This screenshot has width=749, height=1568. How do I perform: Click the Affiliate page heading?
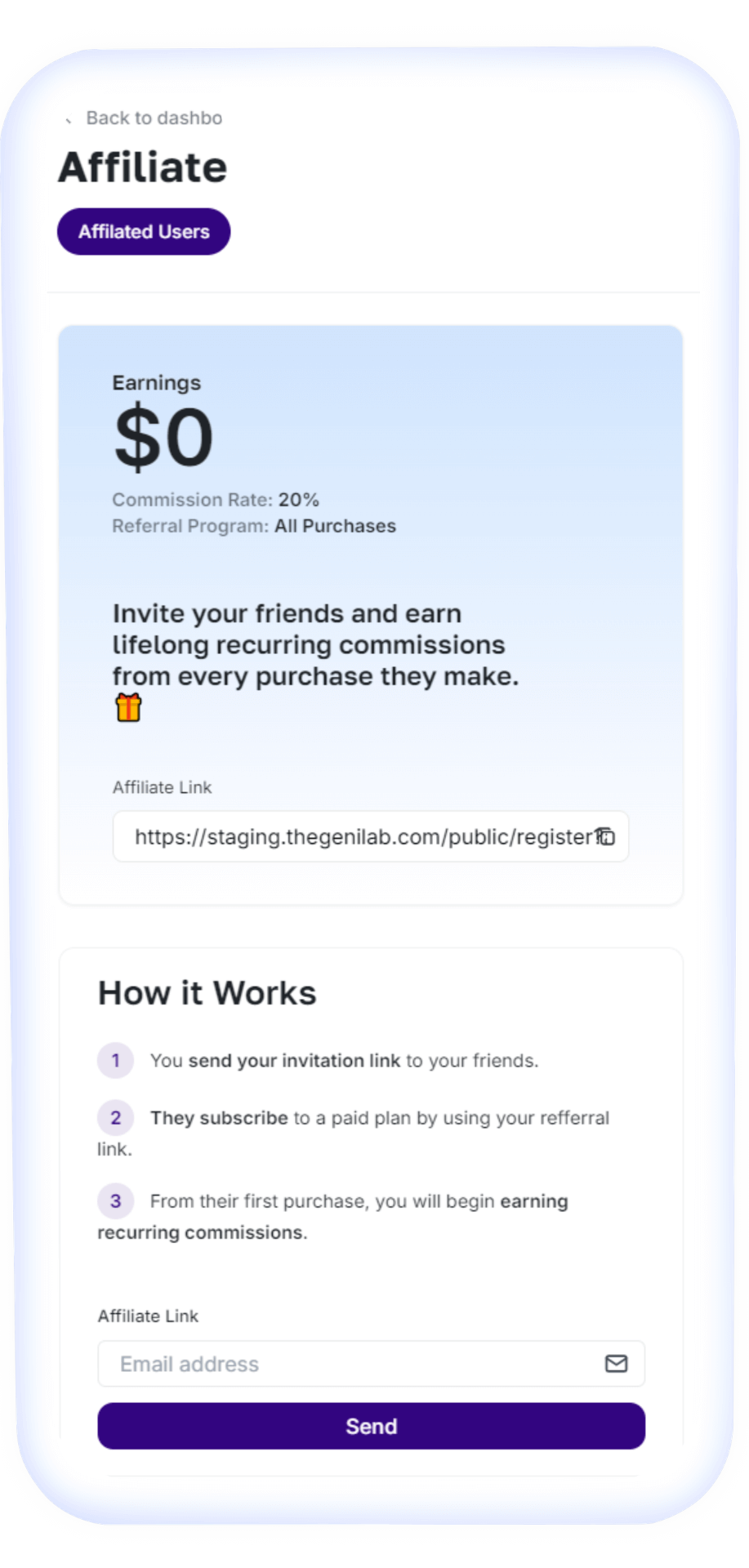(x=143, y=167)
